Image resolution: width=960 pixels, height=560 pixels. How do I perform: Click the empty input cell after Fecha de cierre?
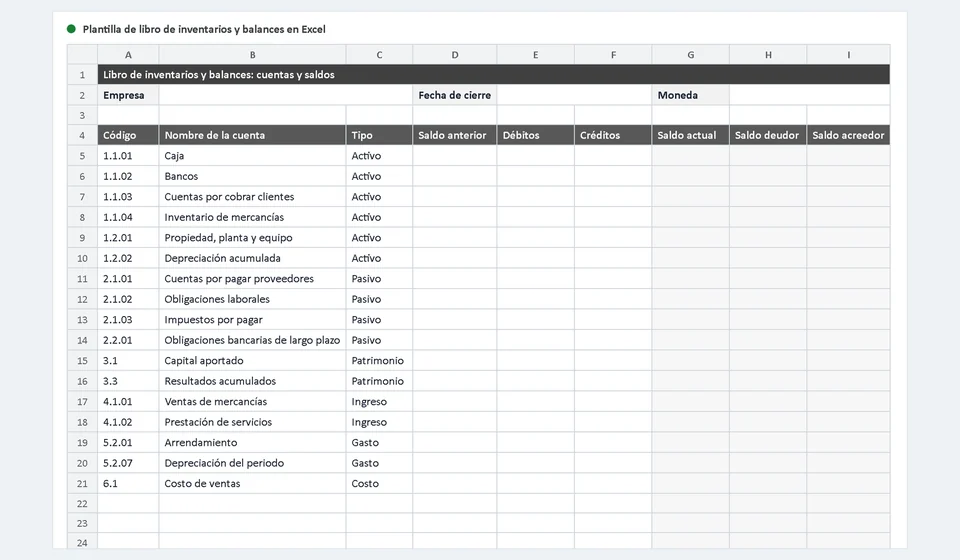click(x=574, y=95)
